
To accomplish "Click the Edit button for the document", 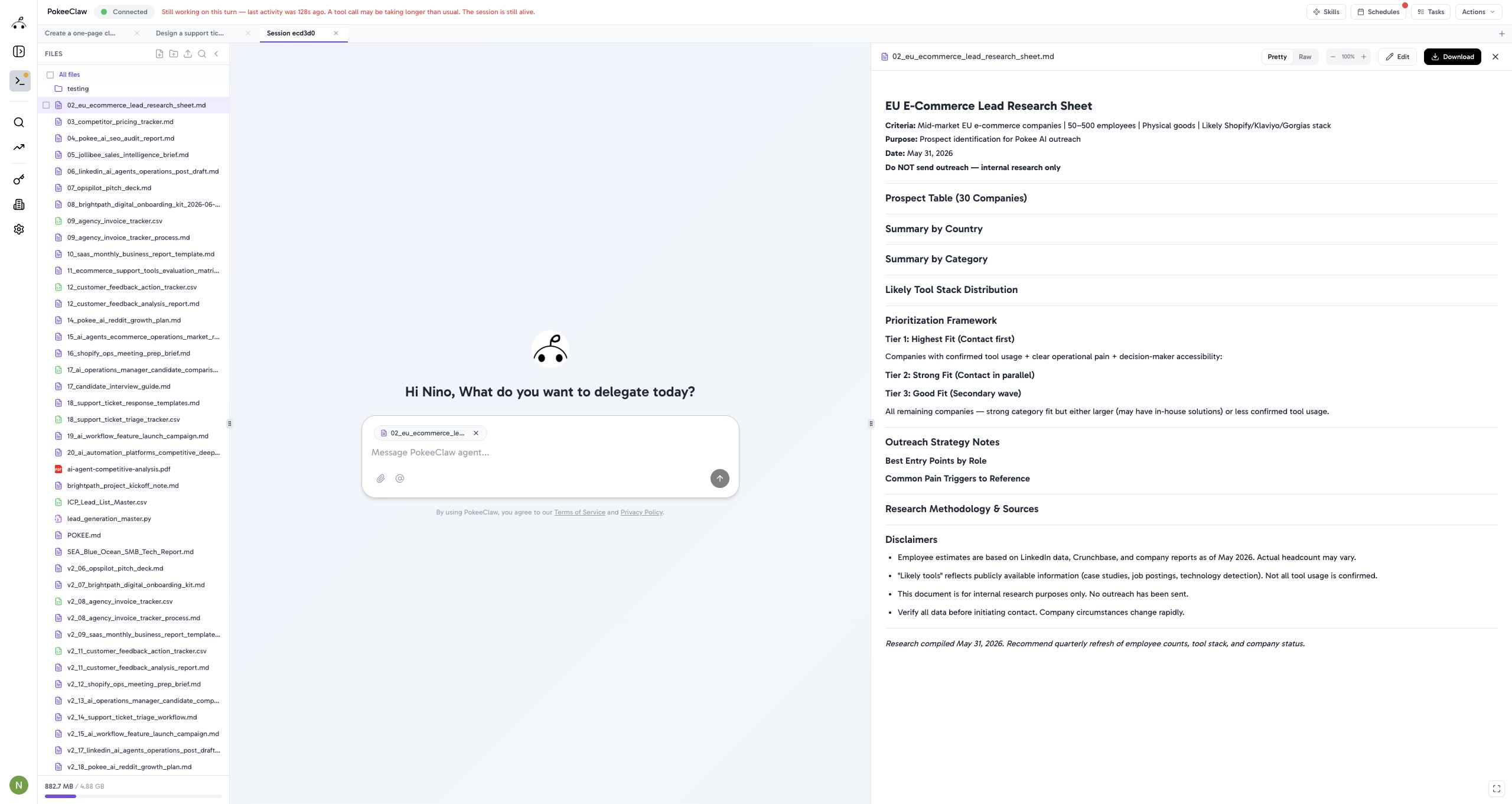I will 1397,57.
